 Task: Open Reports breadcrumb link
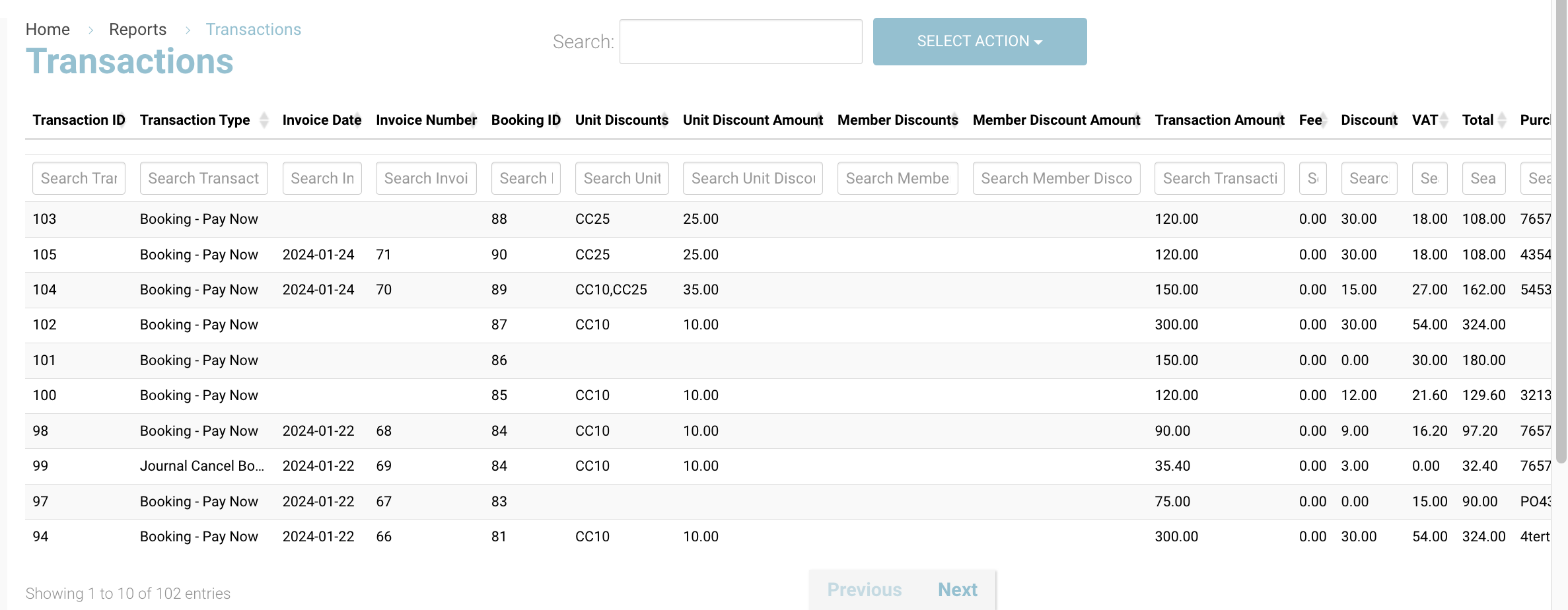click(137, 30)
